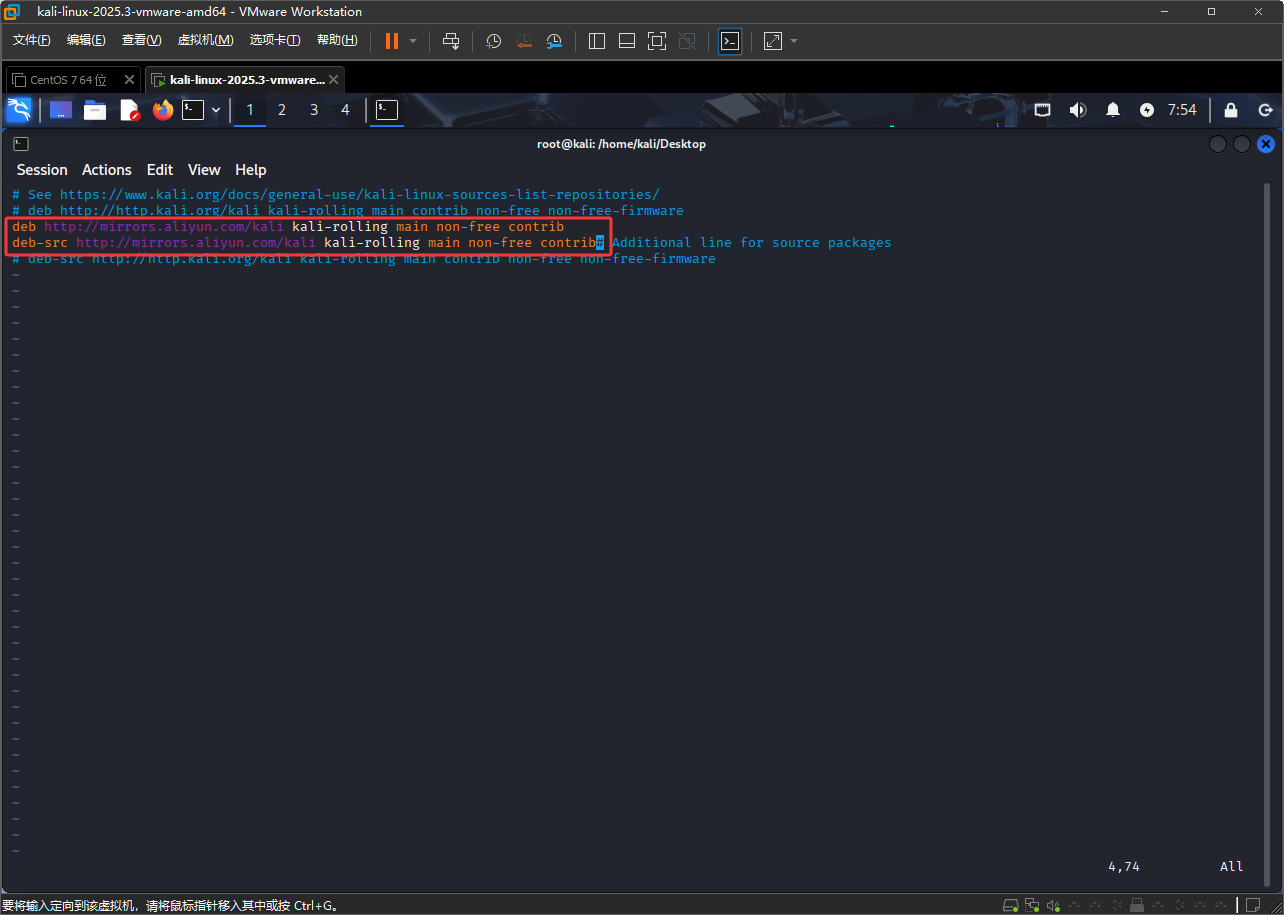Switch to the console view icon
Image resolution: width=1284 pixels, height=915 pixels.
(730, 41)
